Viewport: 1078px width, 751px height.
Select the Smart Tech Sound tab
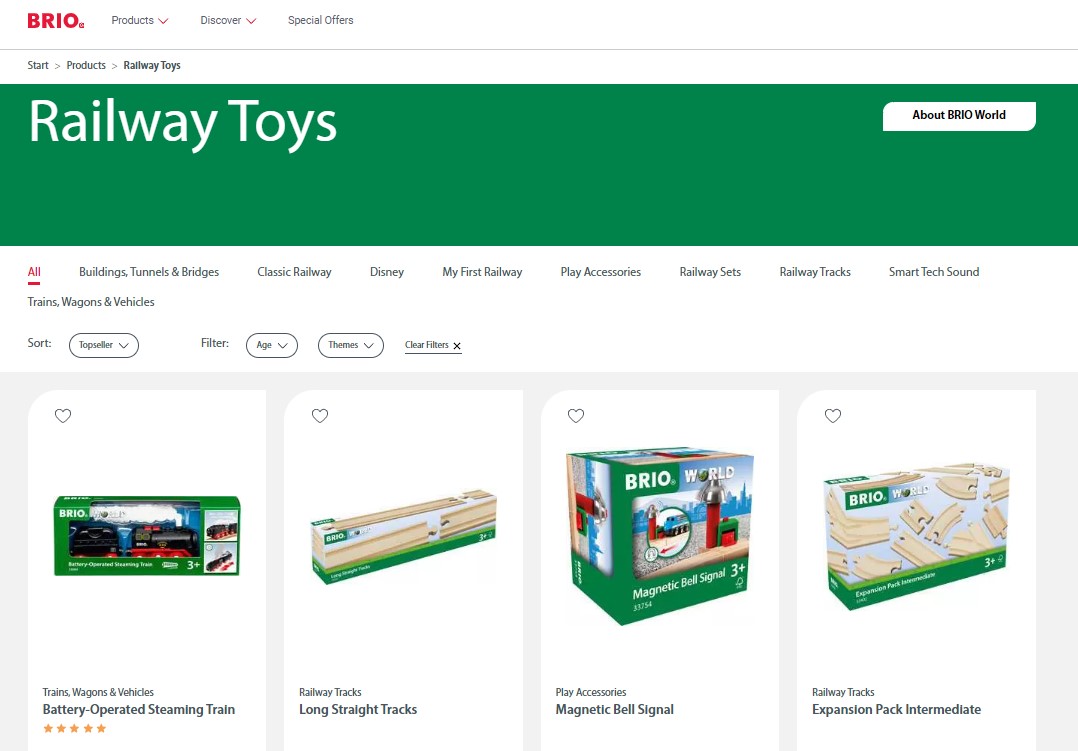point(934,272)
